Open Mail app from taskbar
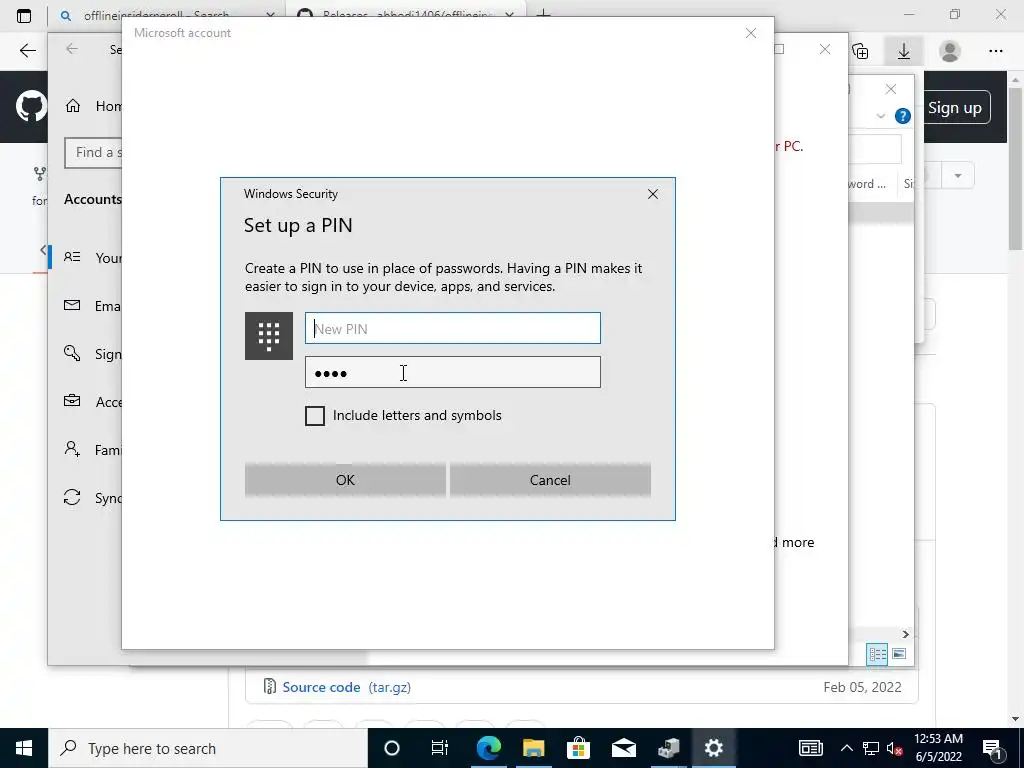 click(x=624, y=748)
